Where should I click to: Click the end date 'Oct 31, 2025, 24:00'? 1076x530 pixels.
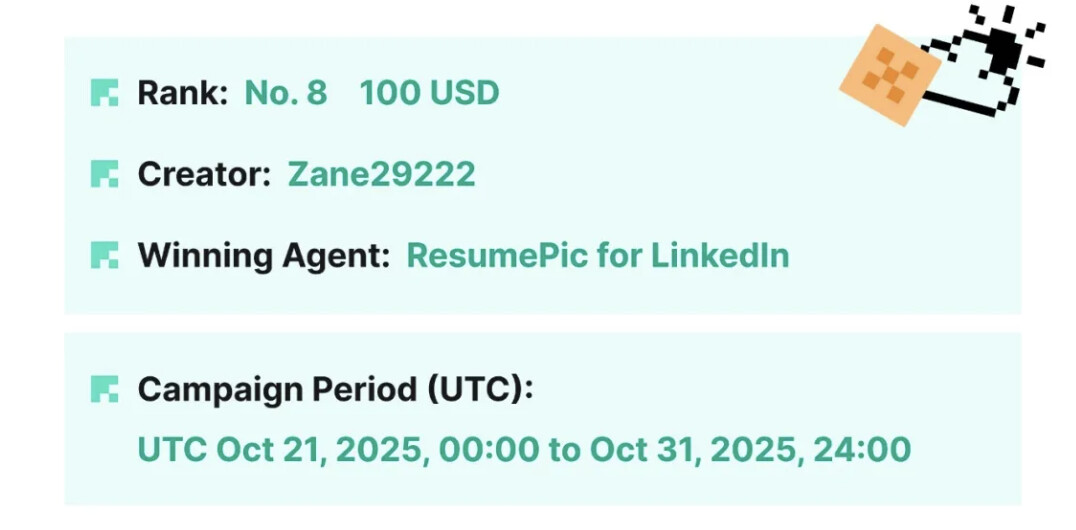[750, 449]
